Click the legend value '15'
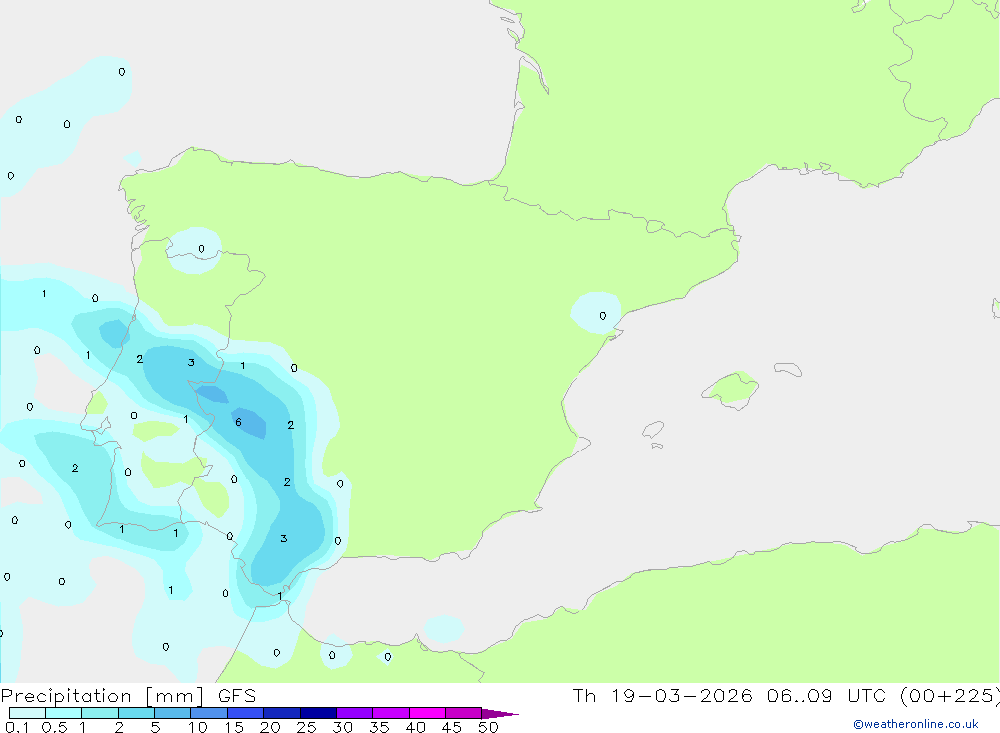Image resolution: width=1000 pixels, height=733 pixels. (234, 727)
